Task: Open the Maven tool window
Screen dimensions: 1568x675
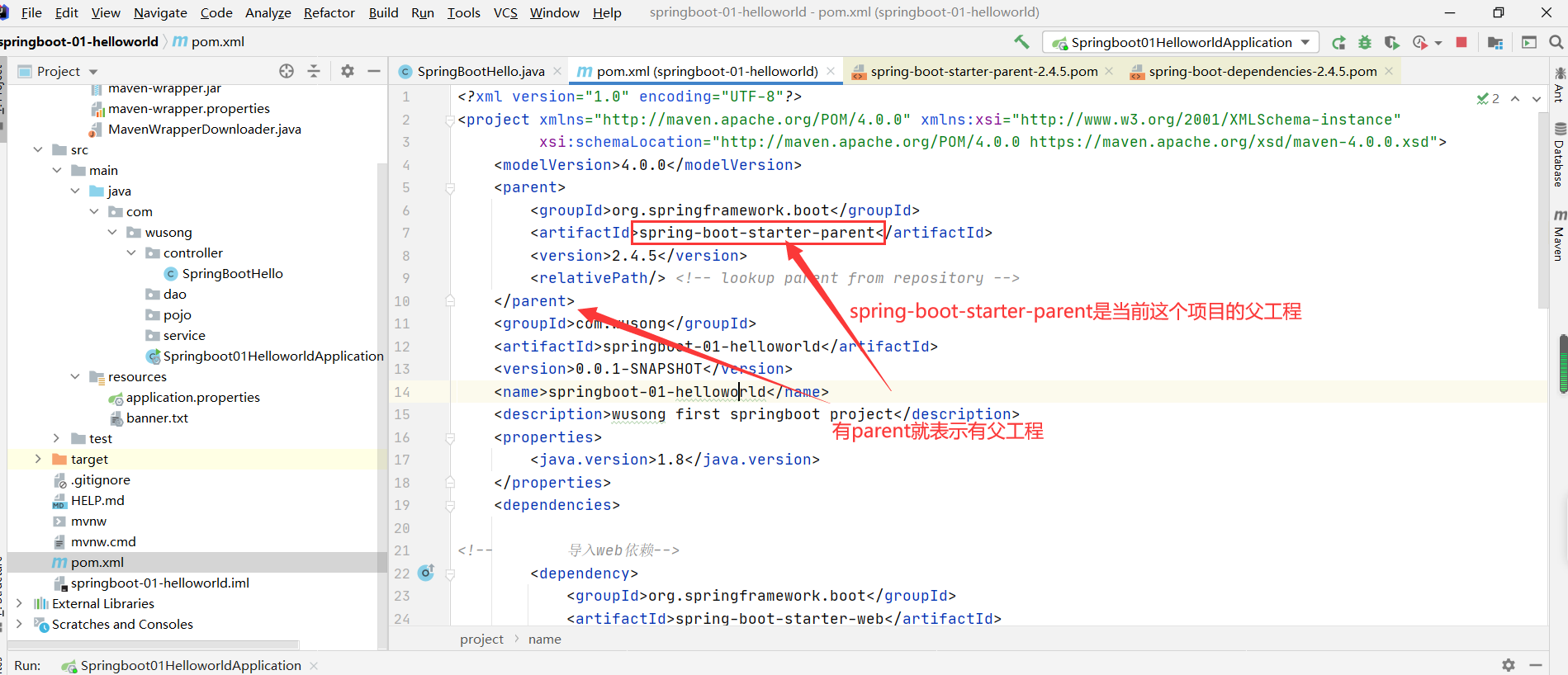Action: [x=1559, y=236]
